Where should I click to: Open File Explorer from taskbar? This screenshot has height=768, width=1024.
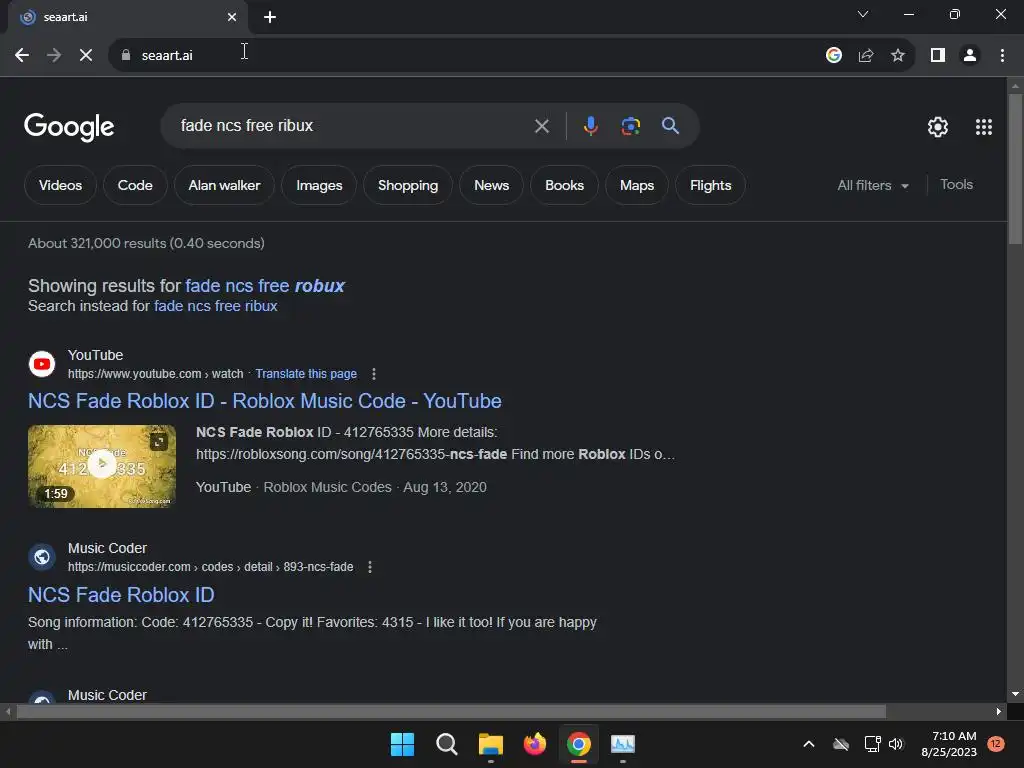click(x=490, y=744)
